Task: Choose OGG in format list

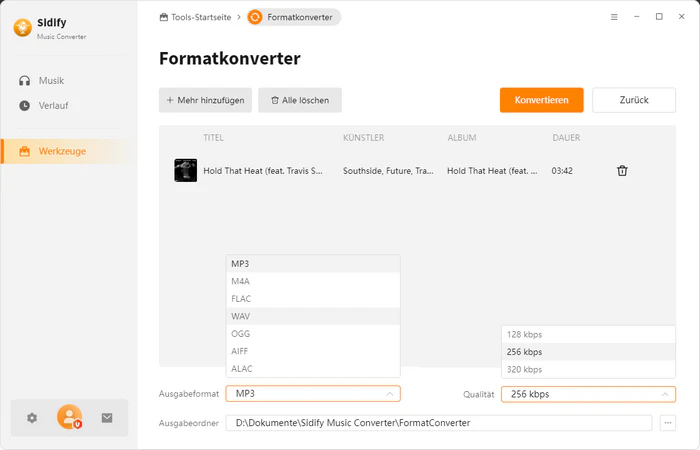Action: coord(313,334)
